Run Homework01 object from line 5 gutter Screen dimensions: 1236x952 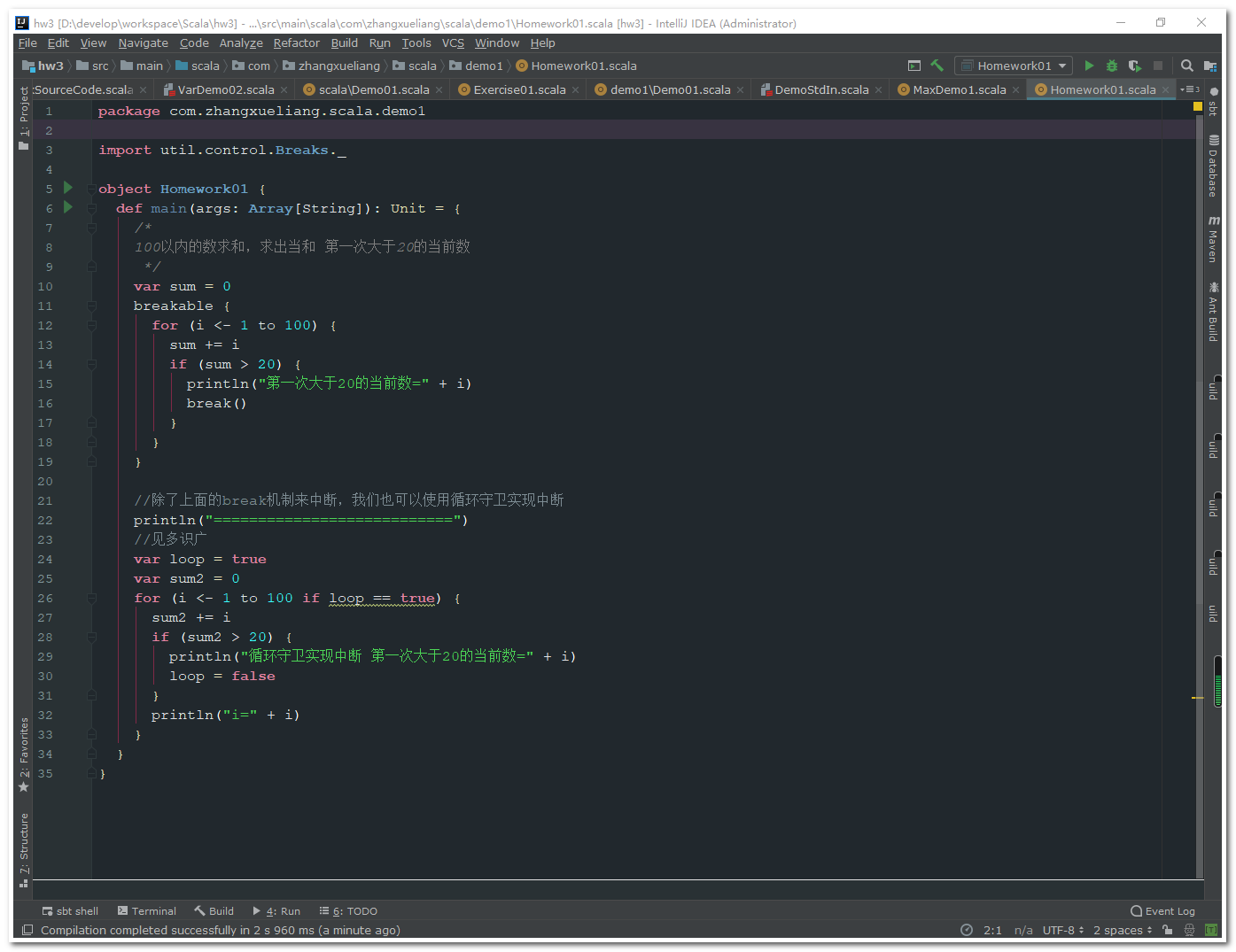(68, 189)
